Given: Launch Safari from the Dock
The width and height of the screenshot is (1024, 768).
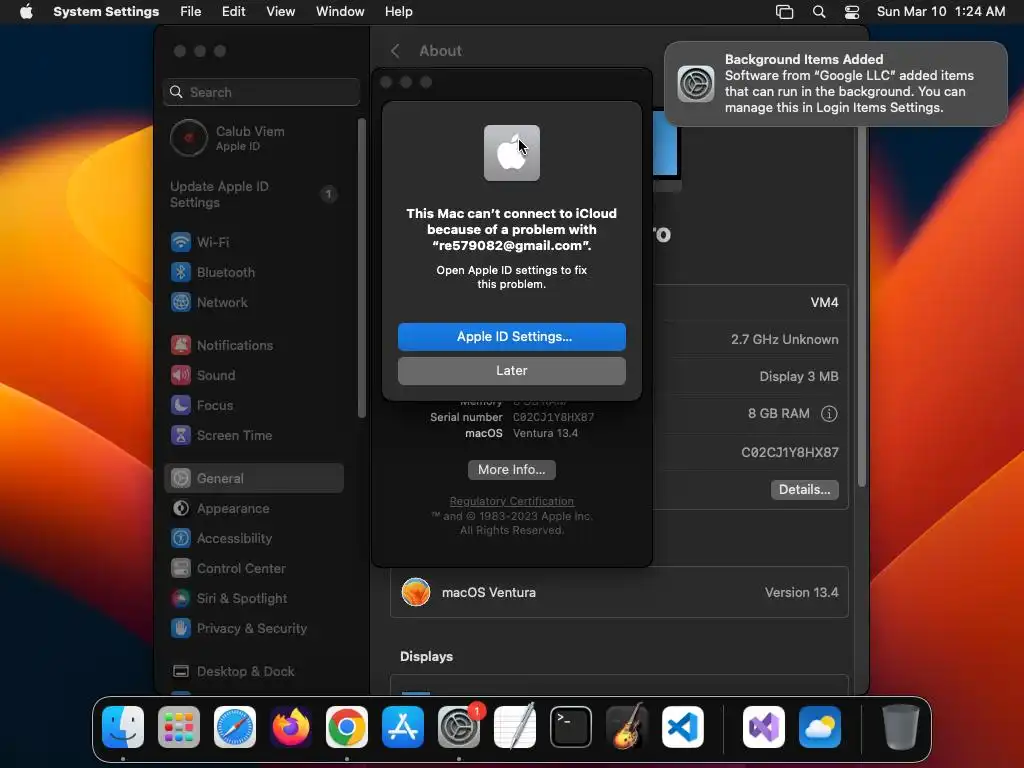Looking at the screenshot, I should 235,727.
